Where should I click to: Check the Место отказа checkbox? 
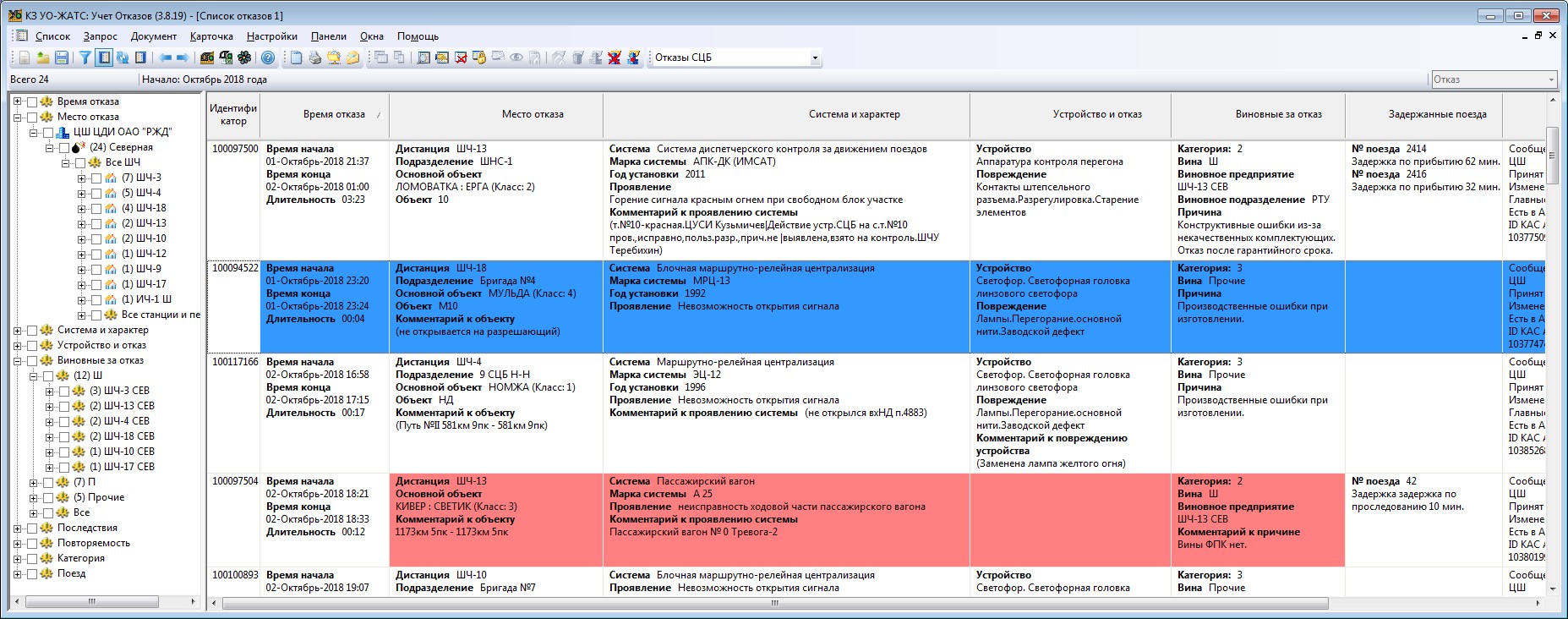32,118
